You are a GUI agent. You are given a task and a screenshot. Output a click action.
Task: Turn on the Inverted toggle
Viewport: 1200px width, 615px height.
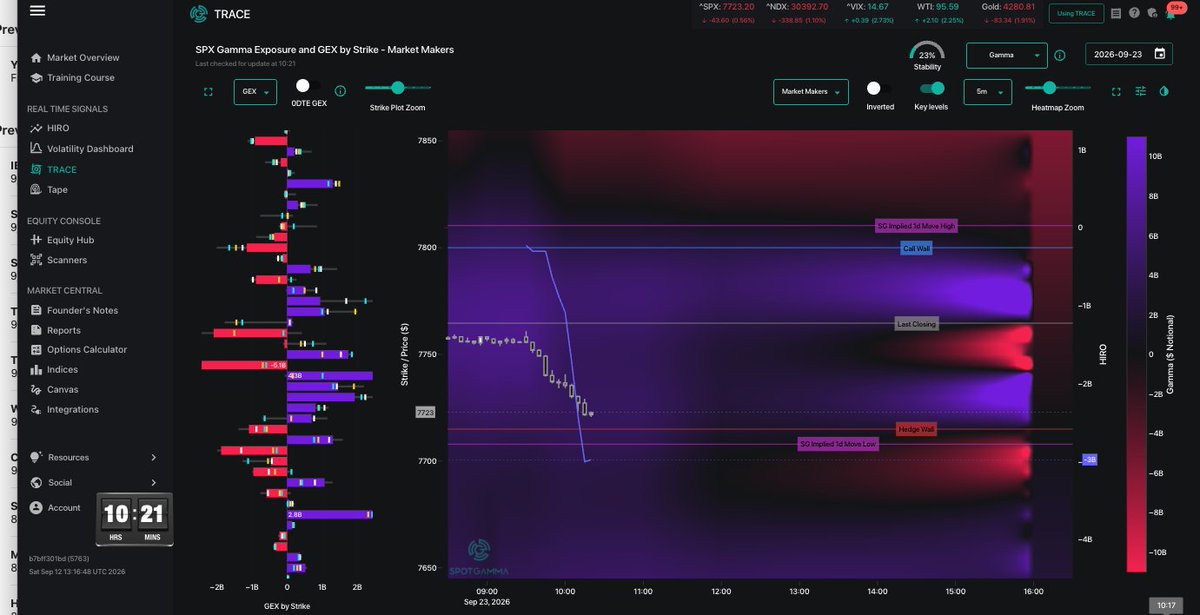click(x=879, y=89)
